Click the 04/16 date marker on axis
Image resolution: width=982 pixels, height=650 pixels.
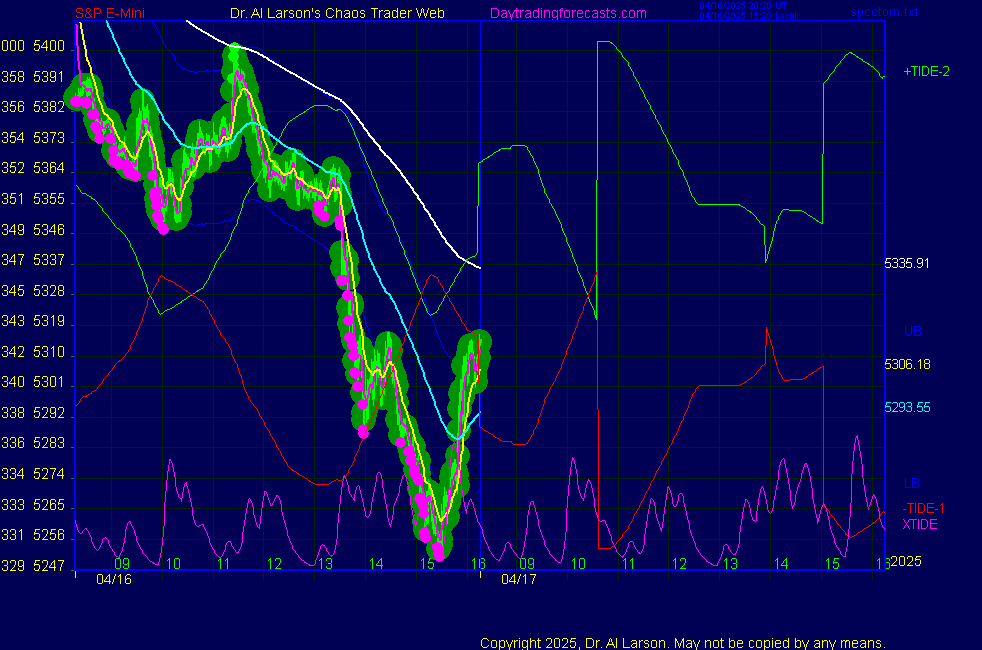tap(112, 579)
